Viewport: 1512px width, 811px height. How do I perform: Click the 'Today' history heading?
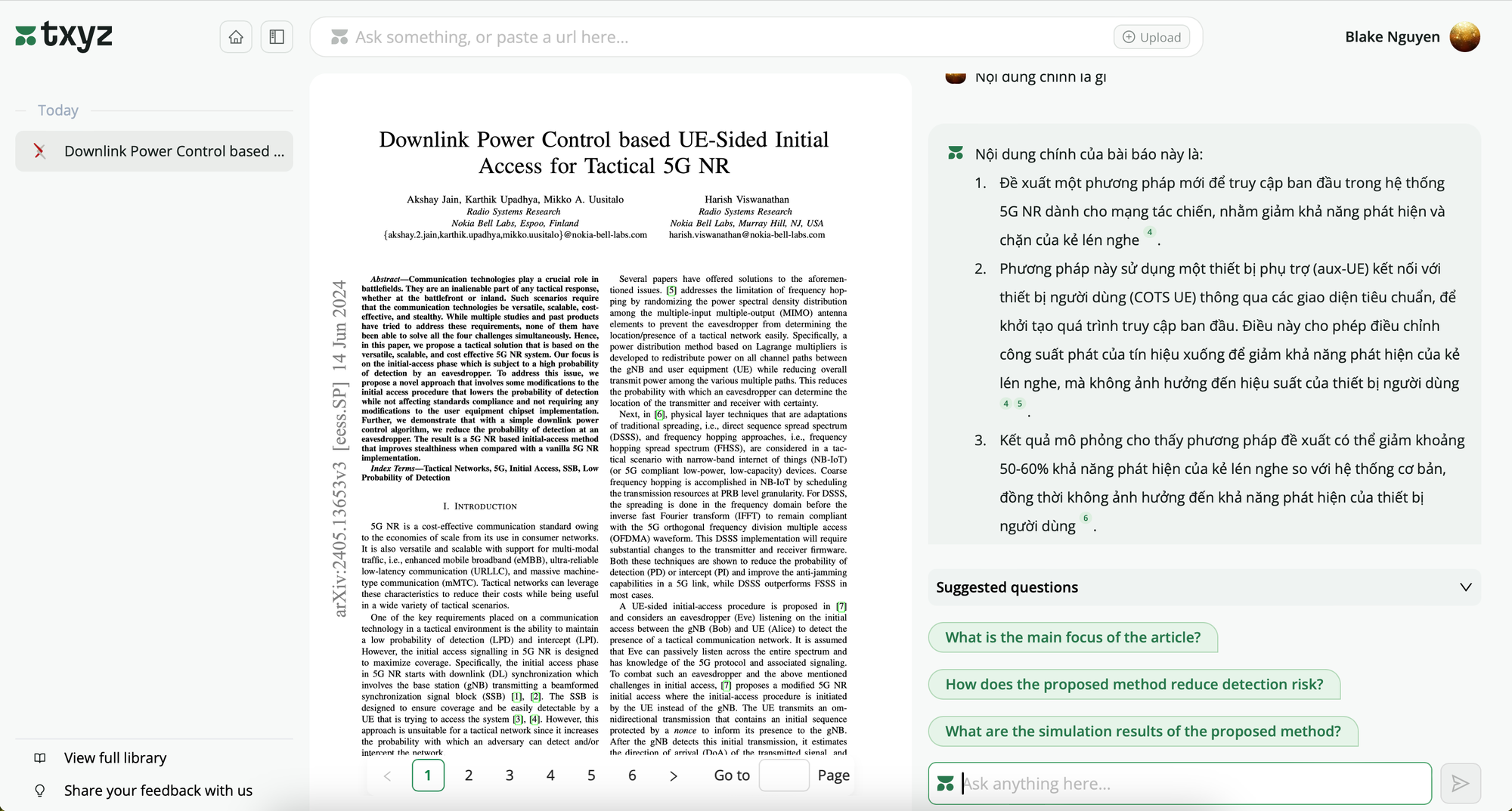tap(58, 110)
